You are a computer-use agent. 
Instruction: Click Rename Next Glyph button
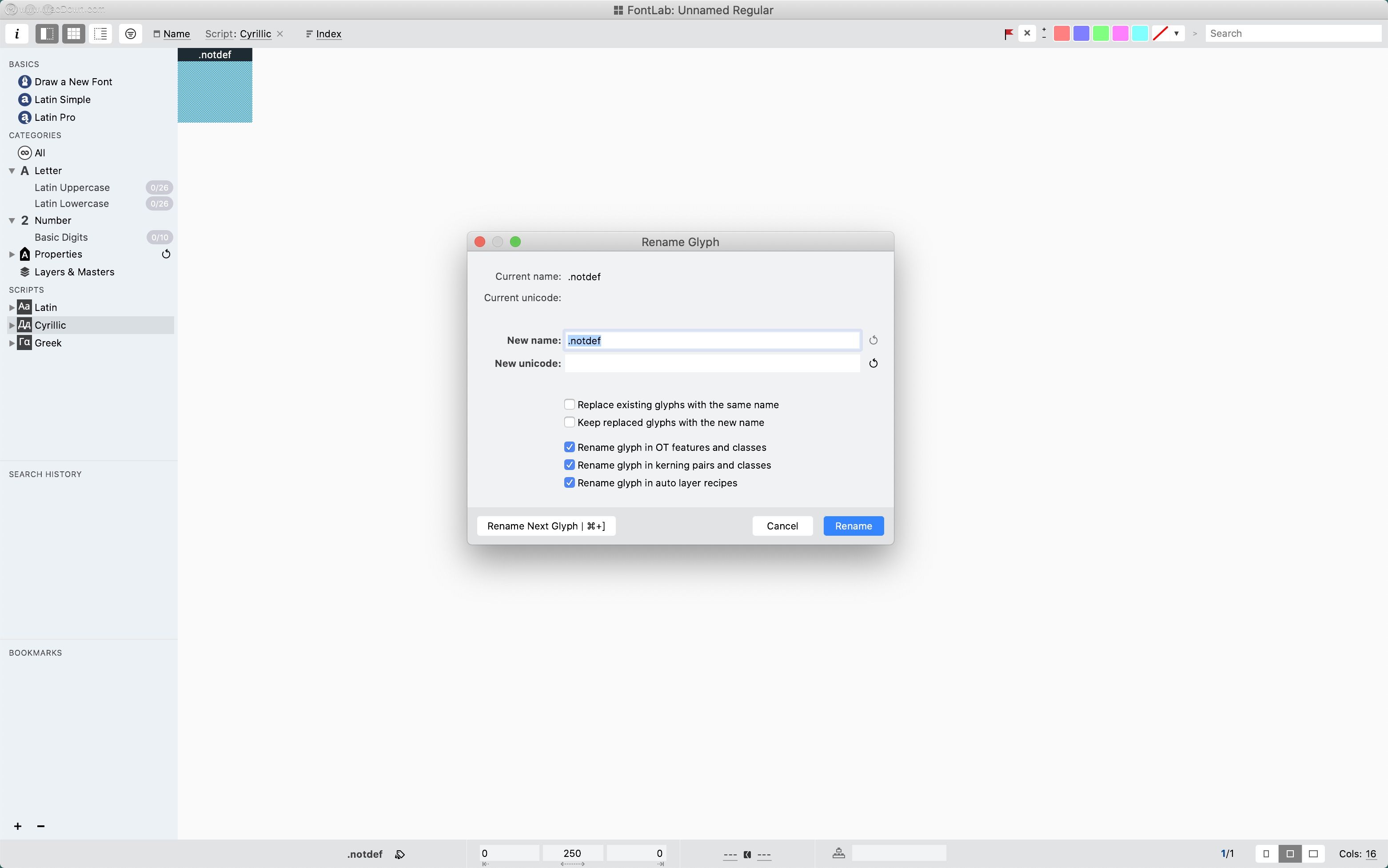click(x=546, y=526)
